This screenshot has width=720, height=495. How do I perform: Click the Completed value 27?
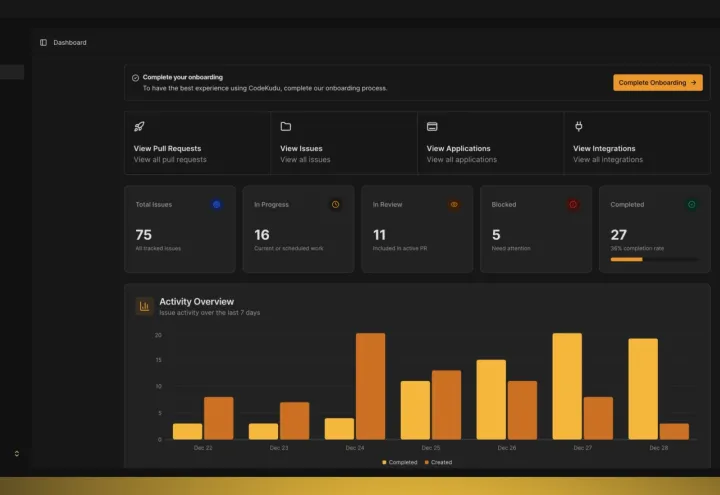tap(619, 235)
